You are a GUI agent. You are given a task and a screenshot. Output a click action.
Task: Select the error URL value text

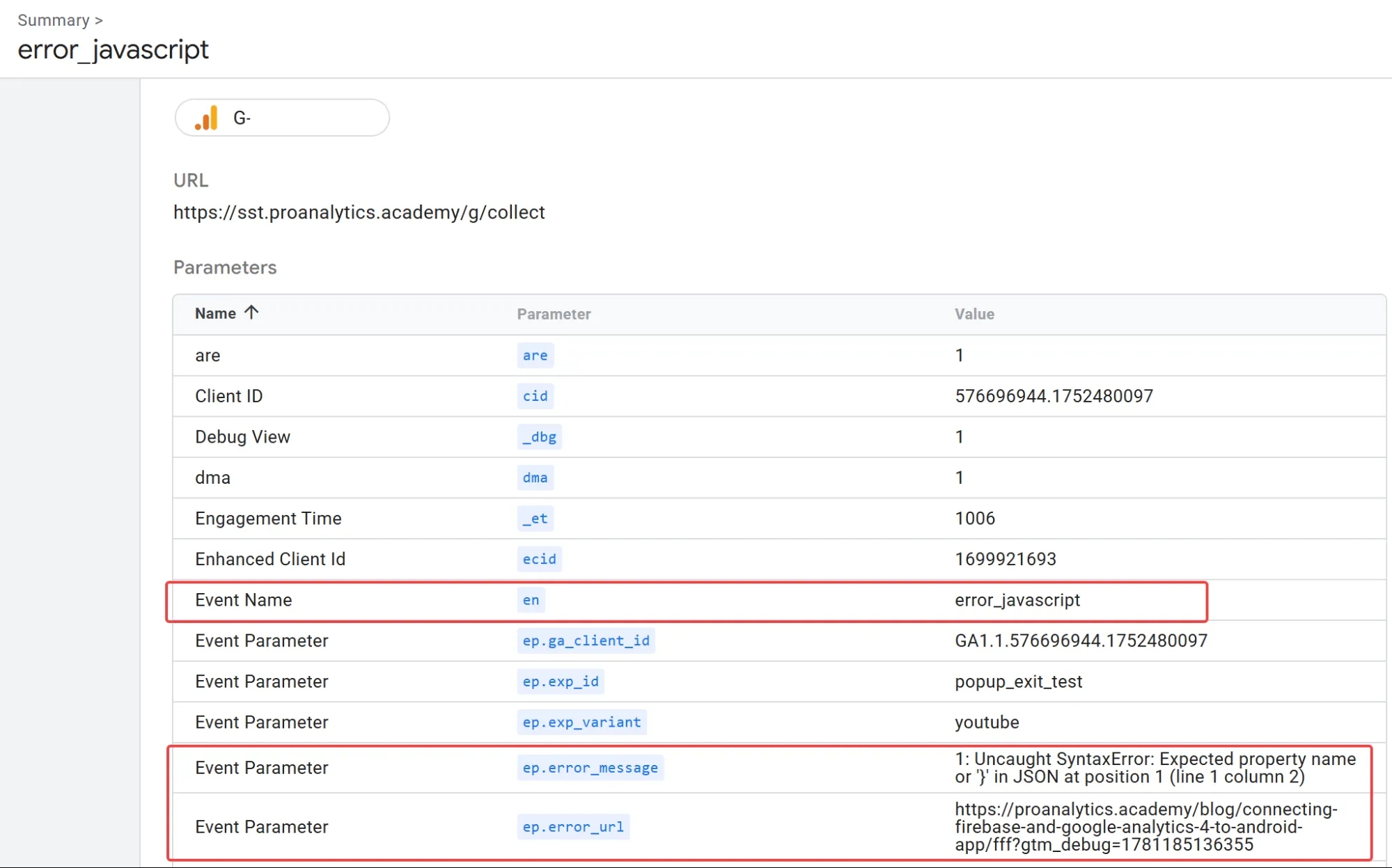tap(1145, 827)
